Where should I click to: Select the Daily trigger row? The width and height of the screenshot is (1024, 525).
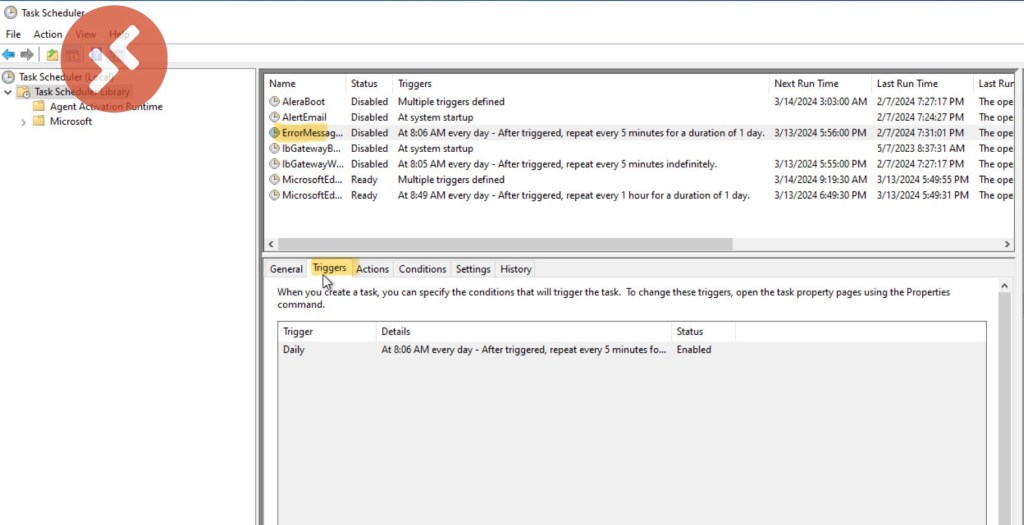632,350
